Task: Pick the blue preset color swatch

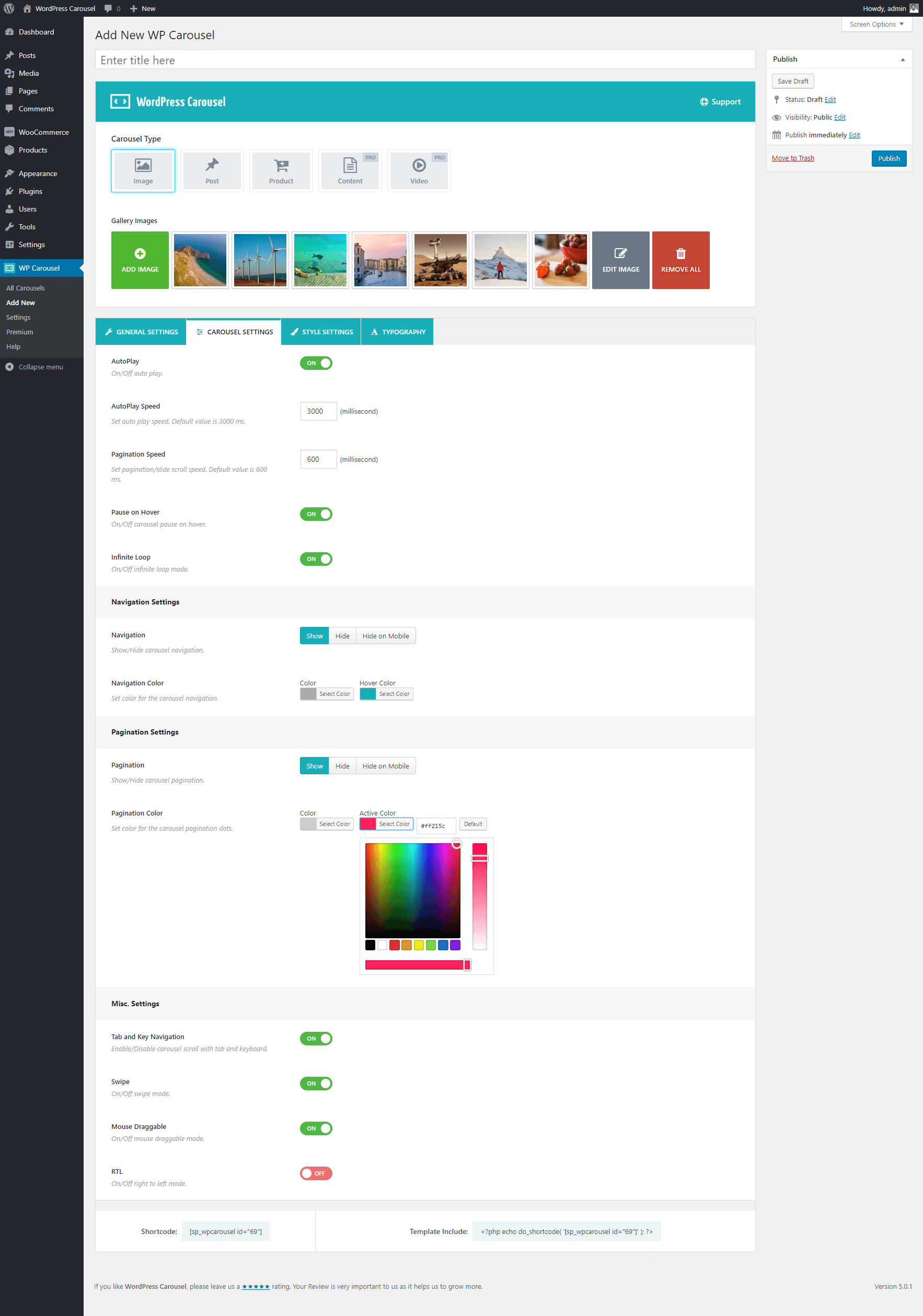Action: click(443, 946)
